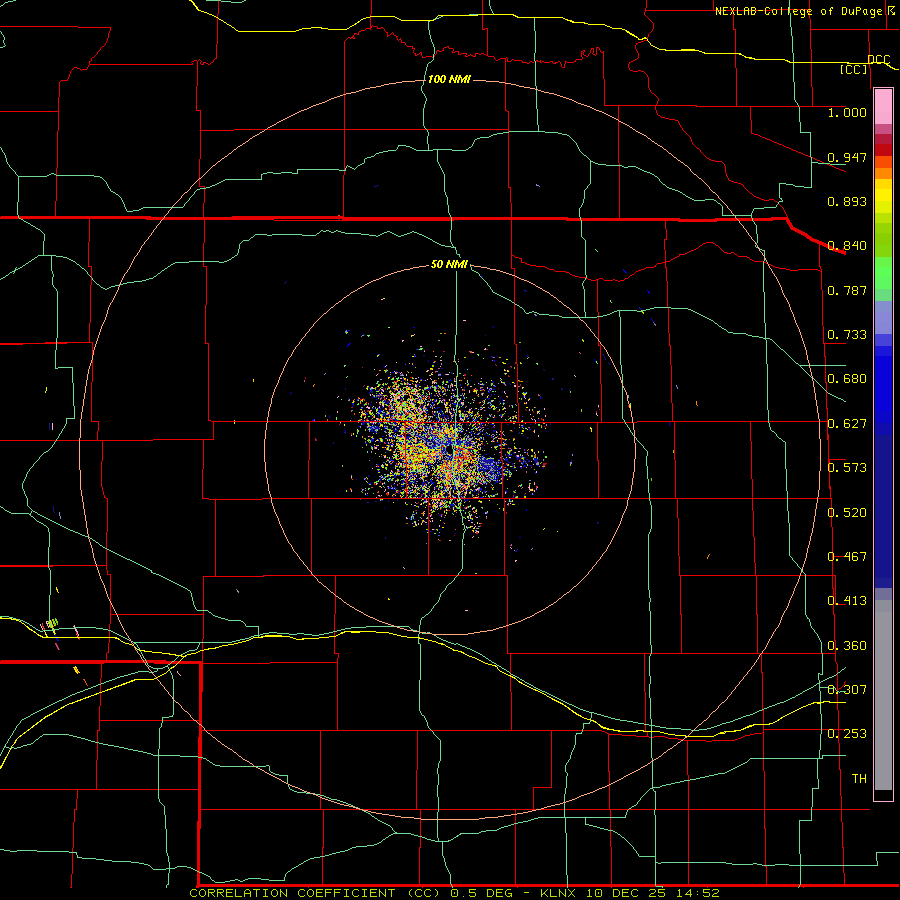Click the 0.413 color scale value

click(847, 601)
